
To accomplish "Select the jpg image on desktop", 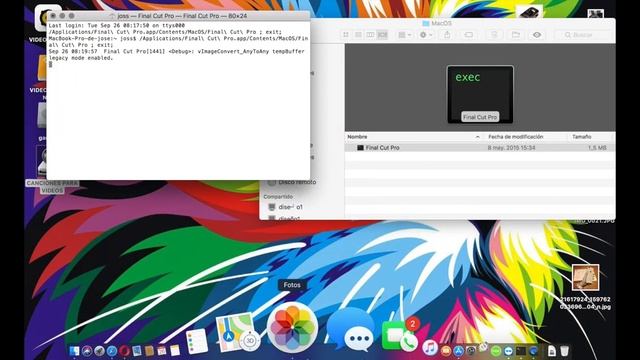I will pyautogui.click(x=585, y=277).
